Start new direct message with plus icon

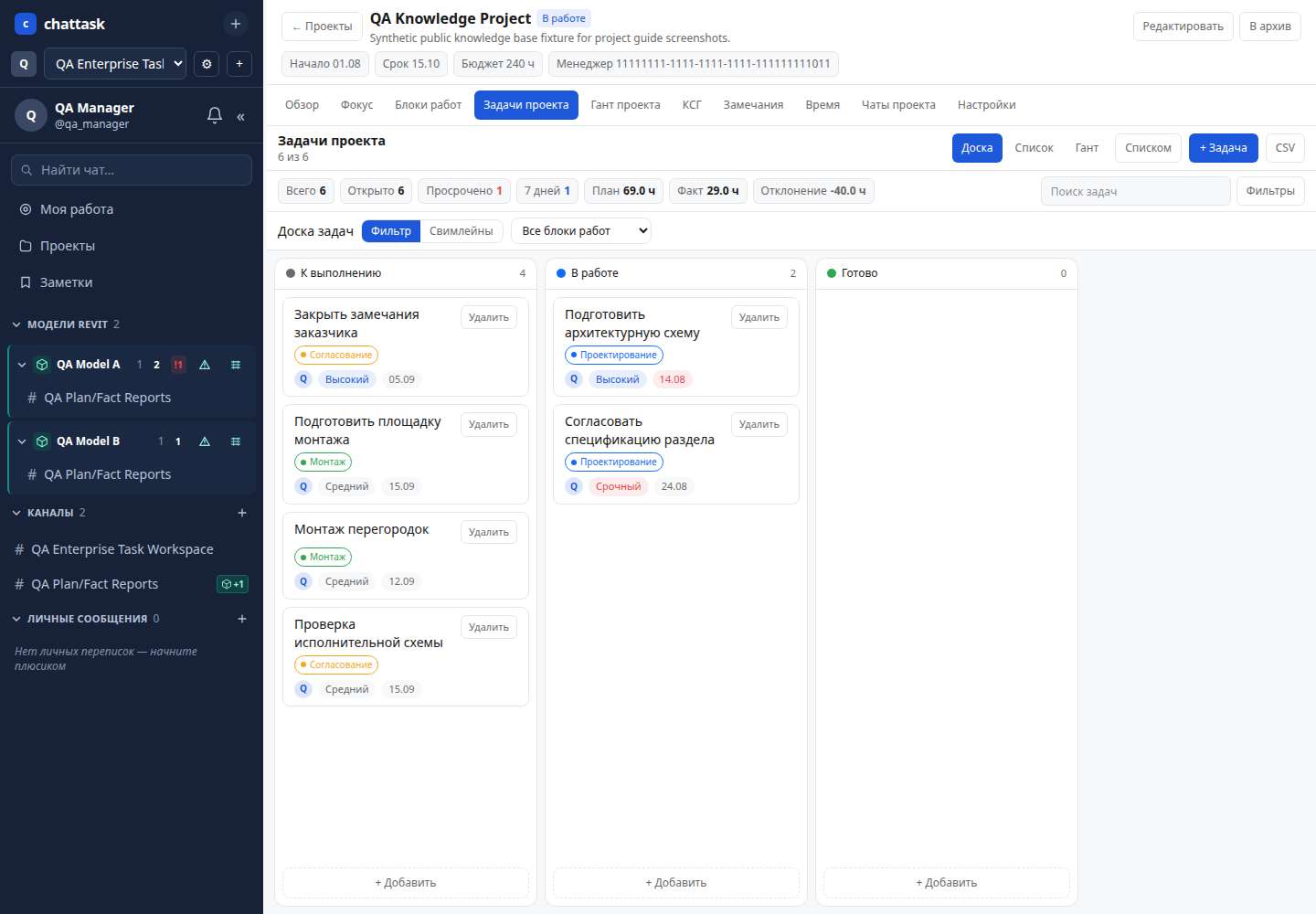coord(242,619)
